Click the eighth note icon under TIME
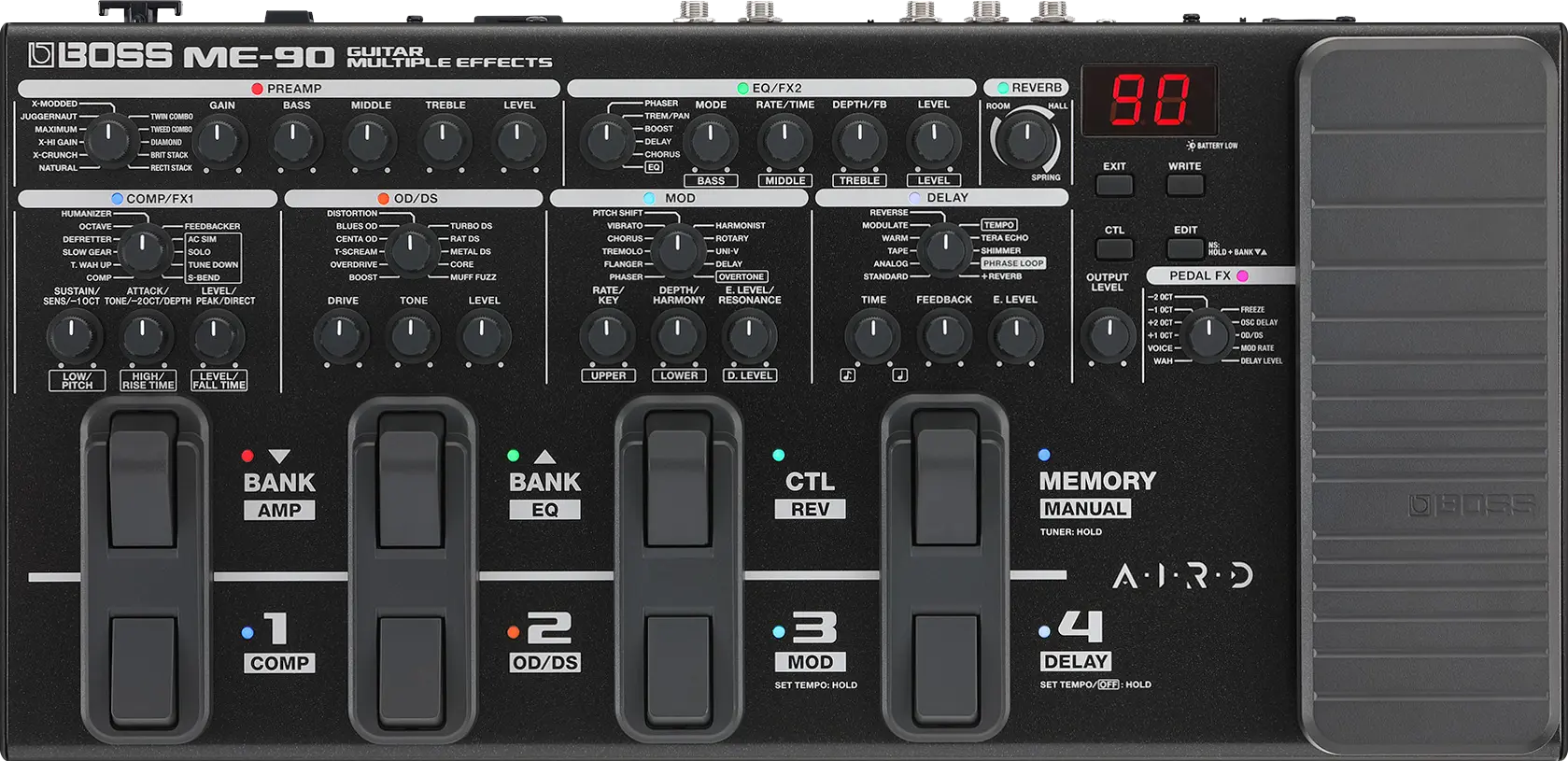Viewport: 1568px width, 761px height. click(848, 375)
